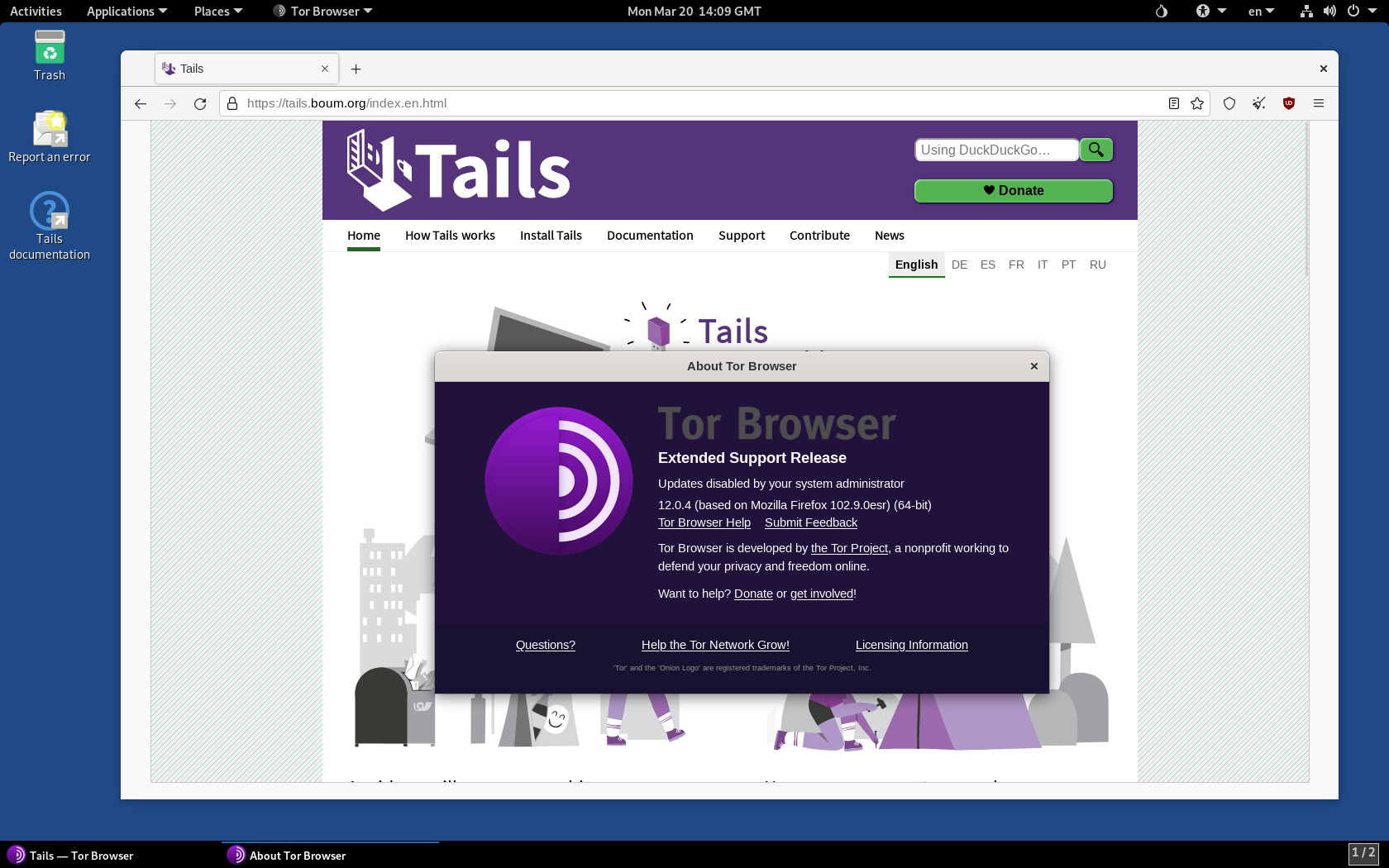The width and height of the screenshot is (1389, 868).
Task: Open a new tab with plus button
Action: [x=356, y=69]
